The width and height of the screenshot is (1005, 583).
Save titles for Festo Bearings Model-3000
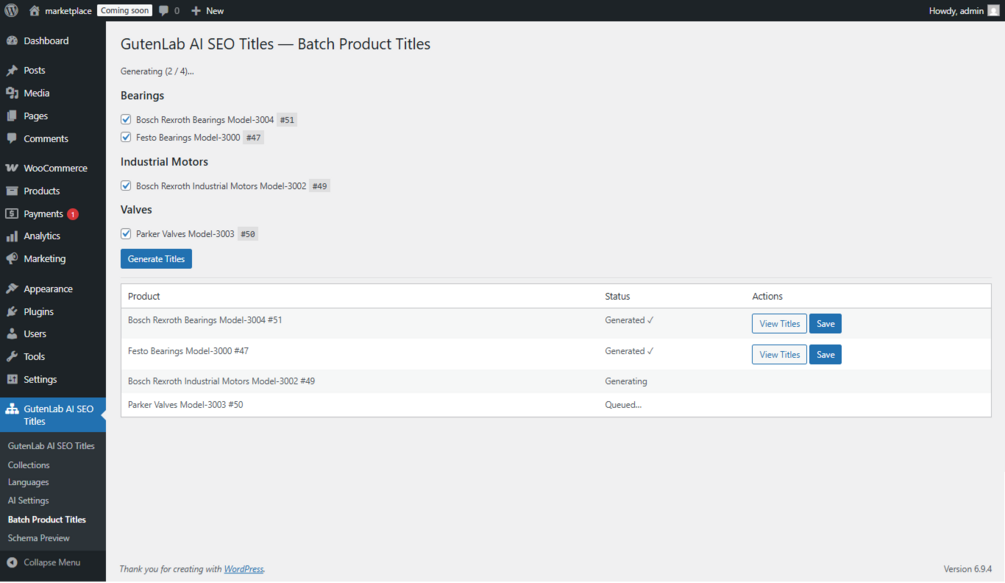[x=825, y=354]
